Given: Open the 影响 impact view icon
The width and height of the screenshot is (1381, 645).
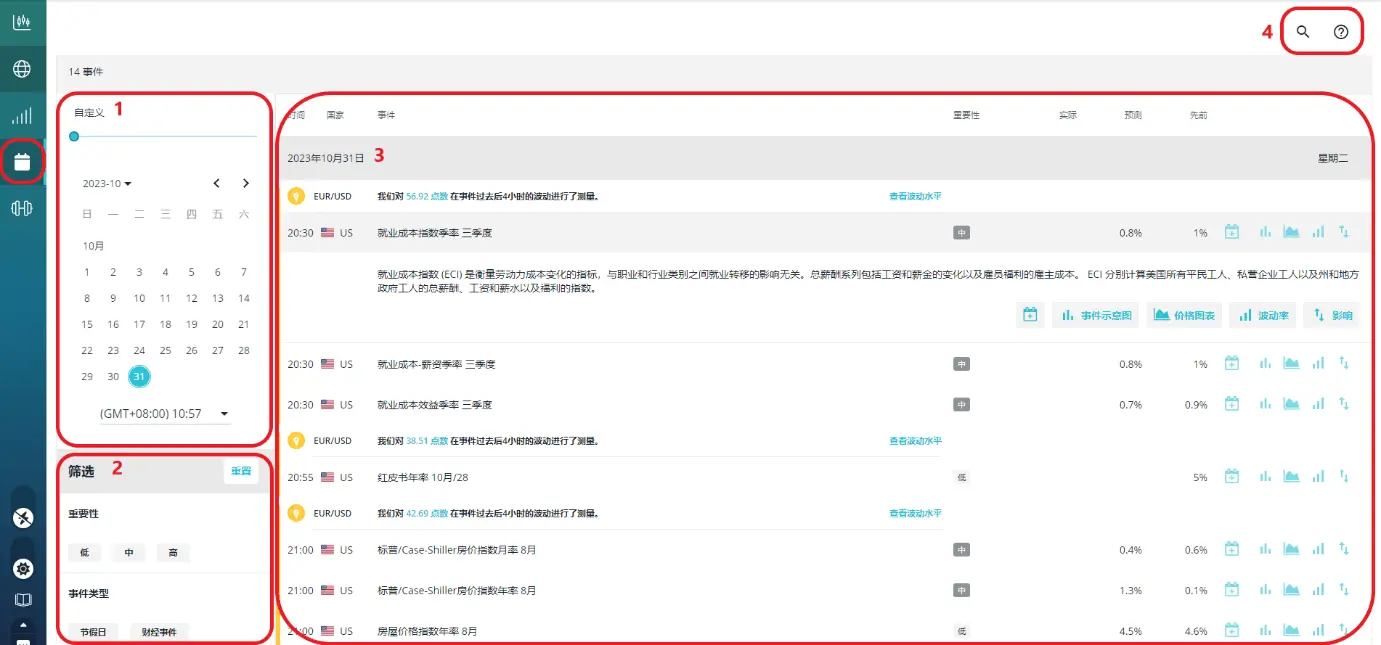Looking at the screenshot, I should point(1331,315).
